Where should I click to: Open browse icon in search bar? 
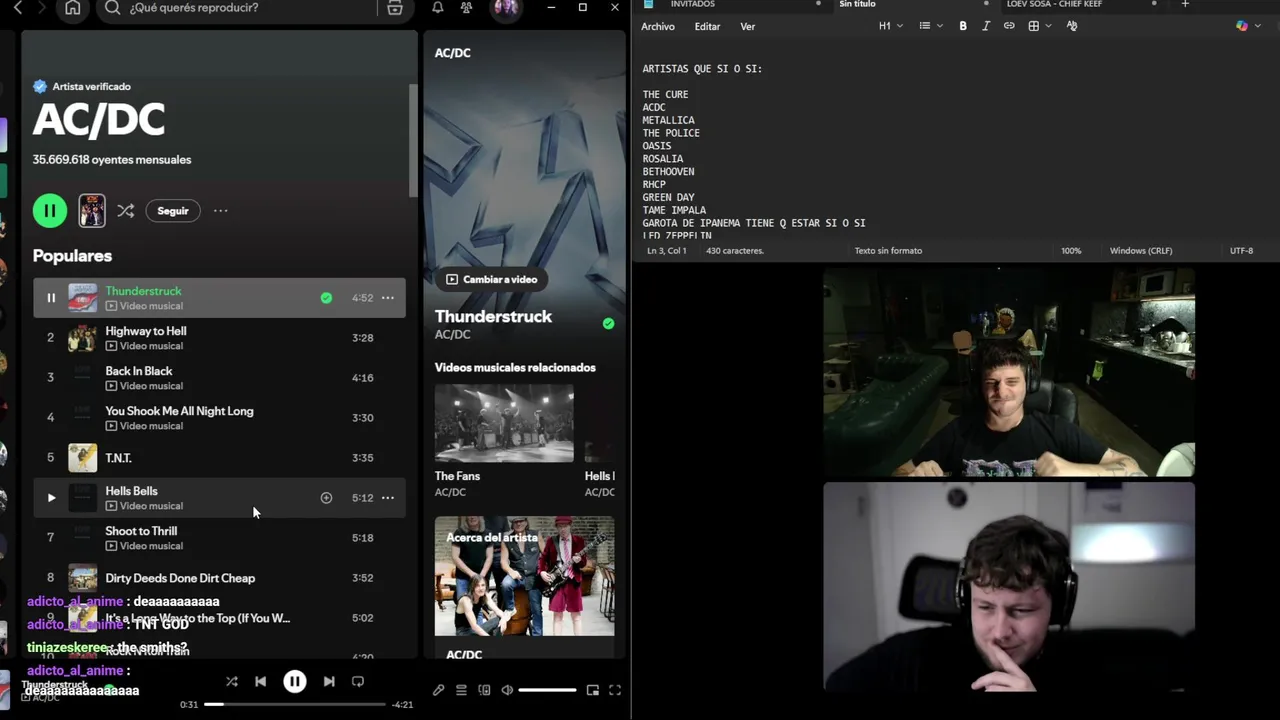(395, 8)
